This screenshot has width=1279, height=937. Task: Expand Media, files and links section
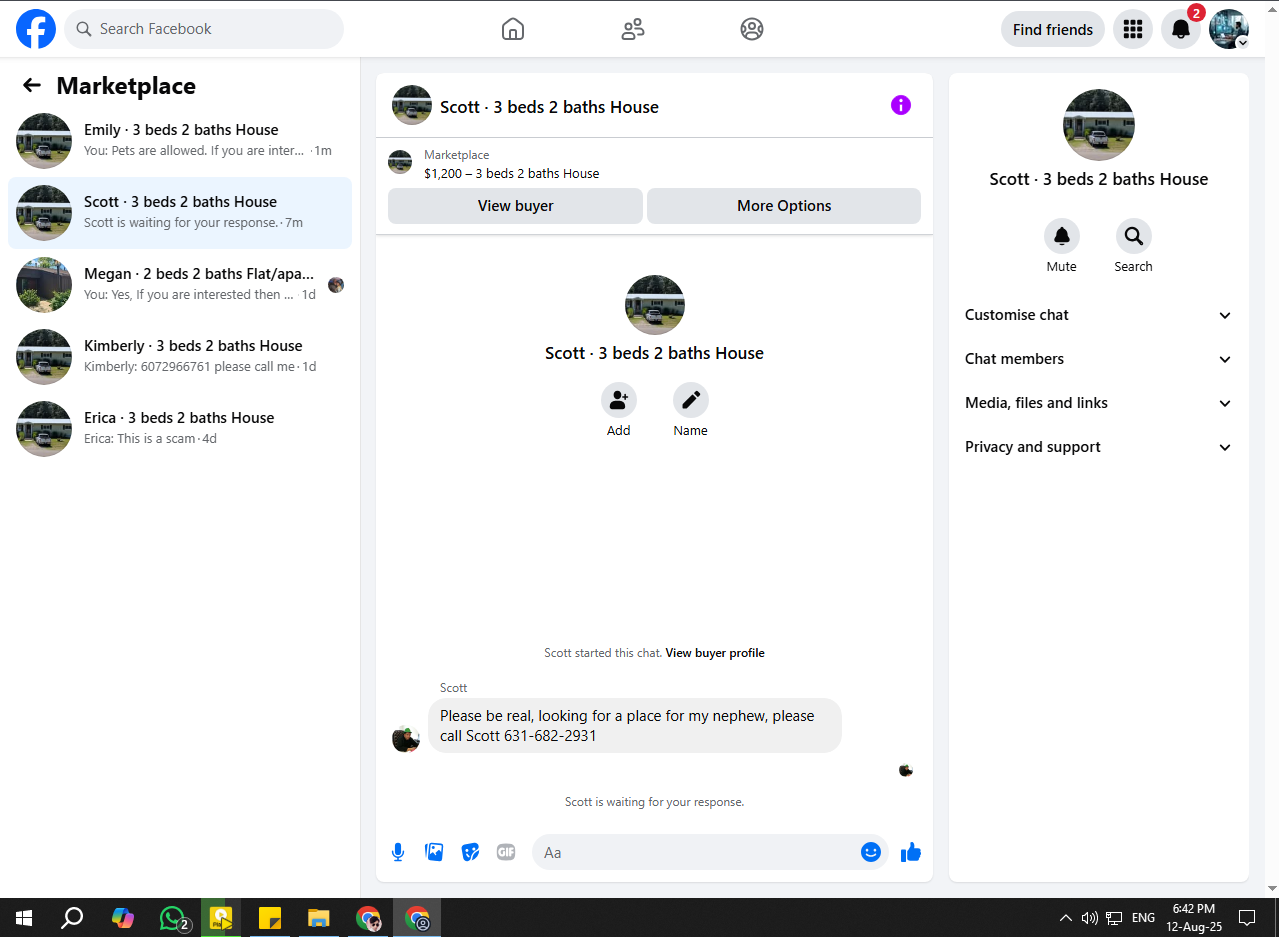[1098, 403]
